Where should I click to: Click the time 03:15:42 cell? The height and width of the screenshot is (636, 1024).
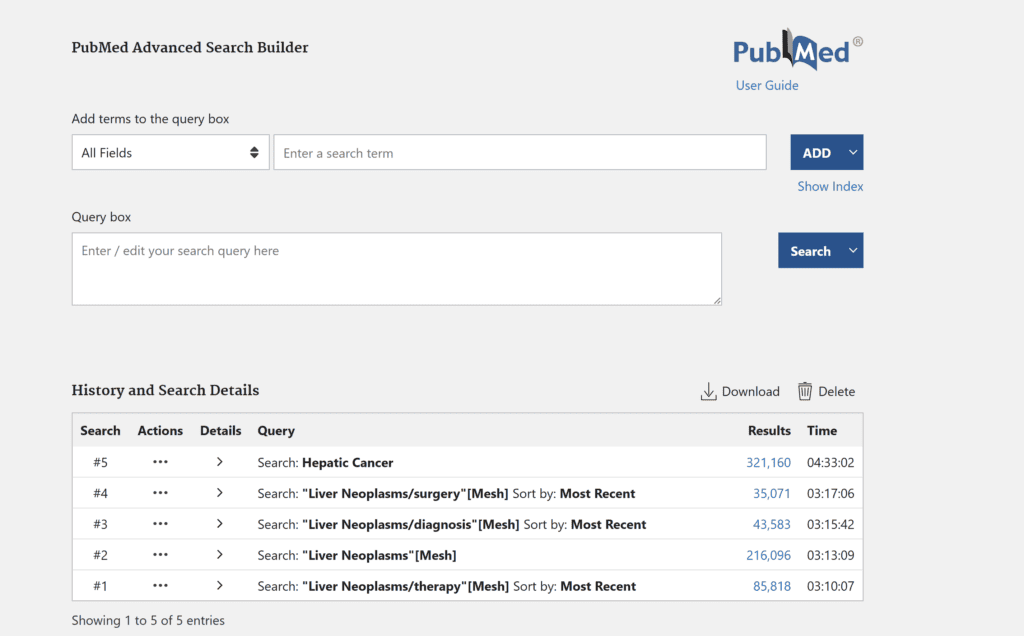830,524
